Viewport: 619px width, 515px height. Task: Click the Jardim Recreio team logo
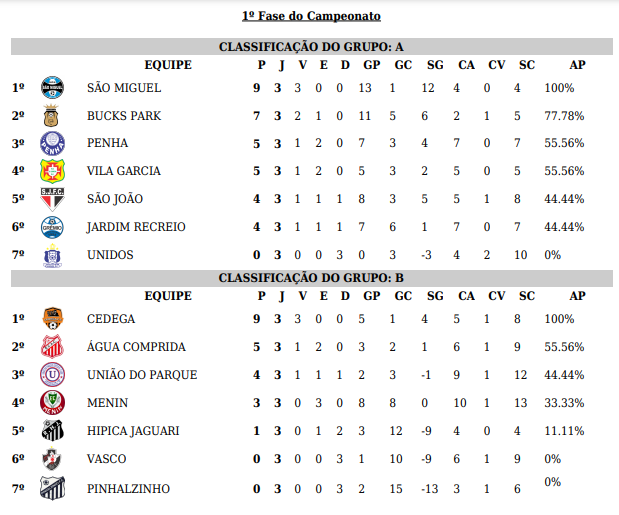[52, 227]
